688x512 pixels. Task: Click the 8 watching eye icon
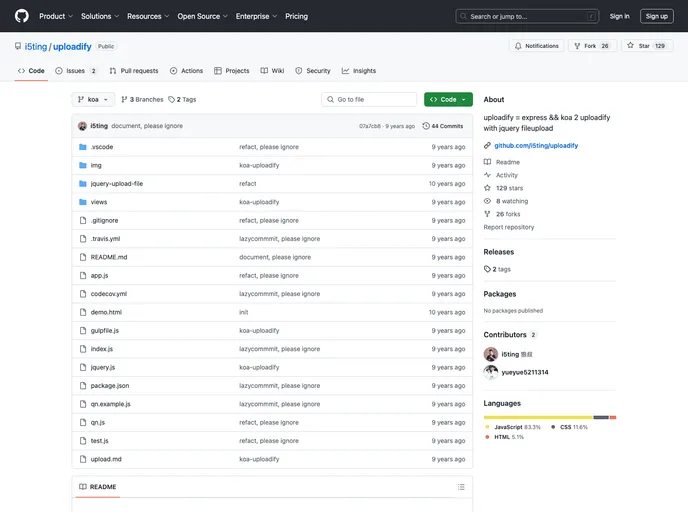tap(487, 201)
